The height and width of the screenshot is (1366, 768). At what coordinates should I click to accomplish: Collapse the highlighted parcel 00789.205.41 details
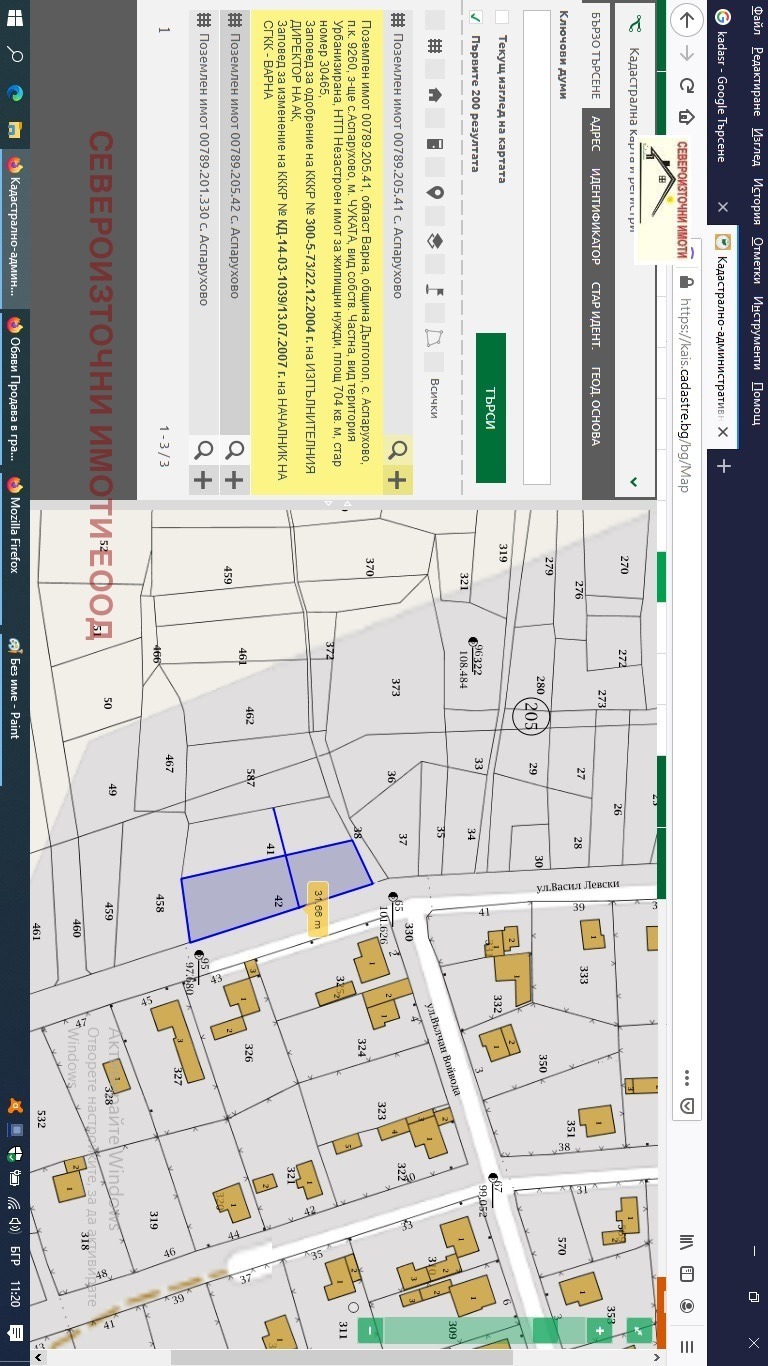(x=397, y=481)
